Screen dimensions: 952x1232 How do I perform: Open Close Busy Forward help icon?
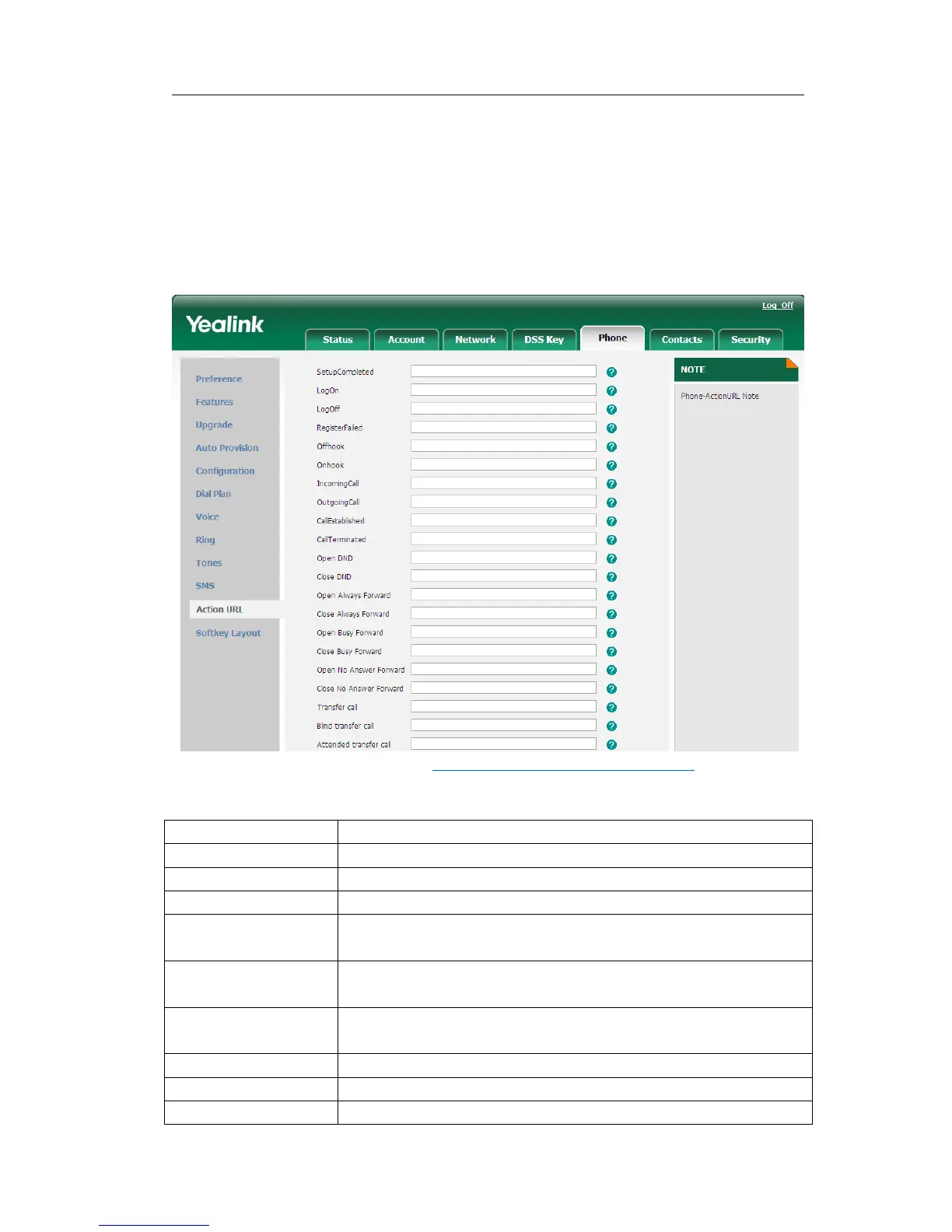point(611,652)
